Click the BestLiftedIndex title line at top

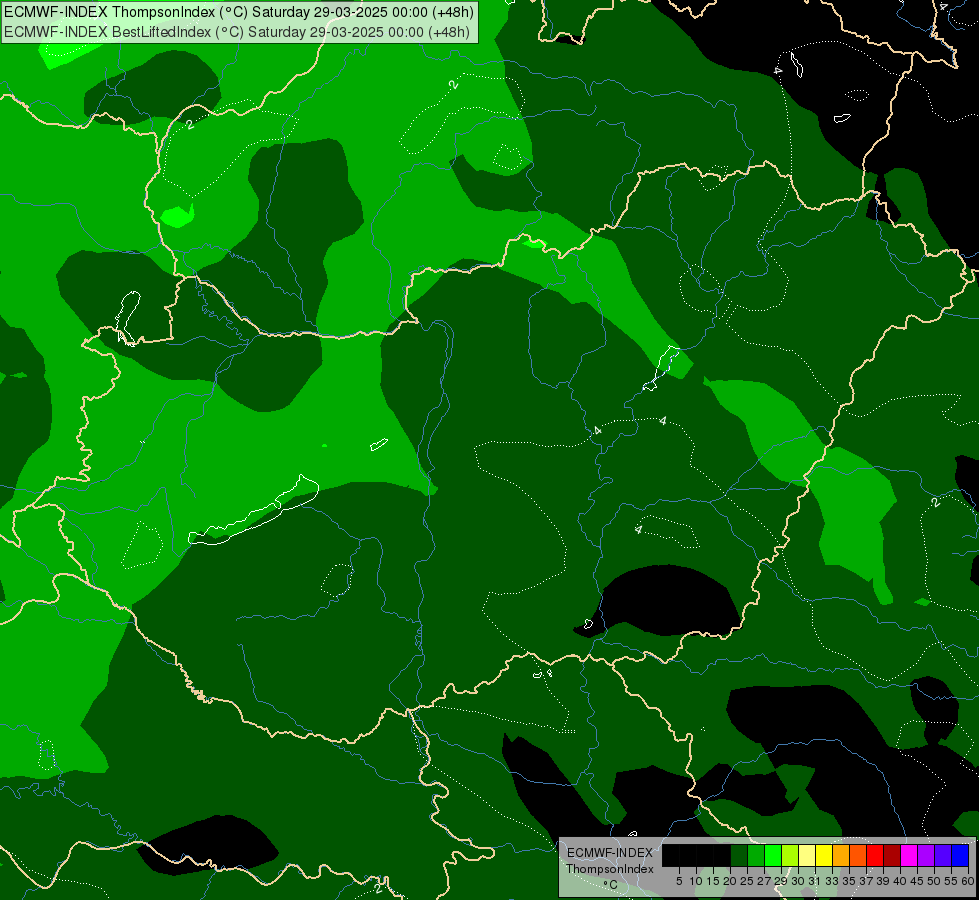click(237, 32)
